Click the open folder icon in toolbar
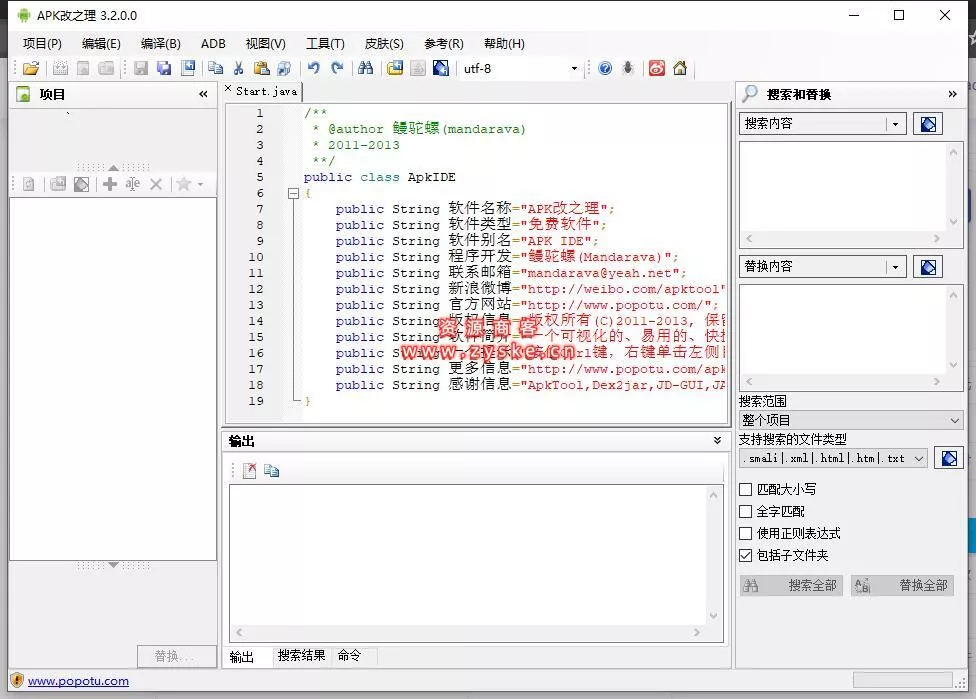The height and width of the screenshot is (699, 976). (x=31, y=68)
